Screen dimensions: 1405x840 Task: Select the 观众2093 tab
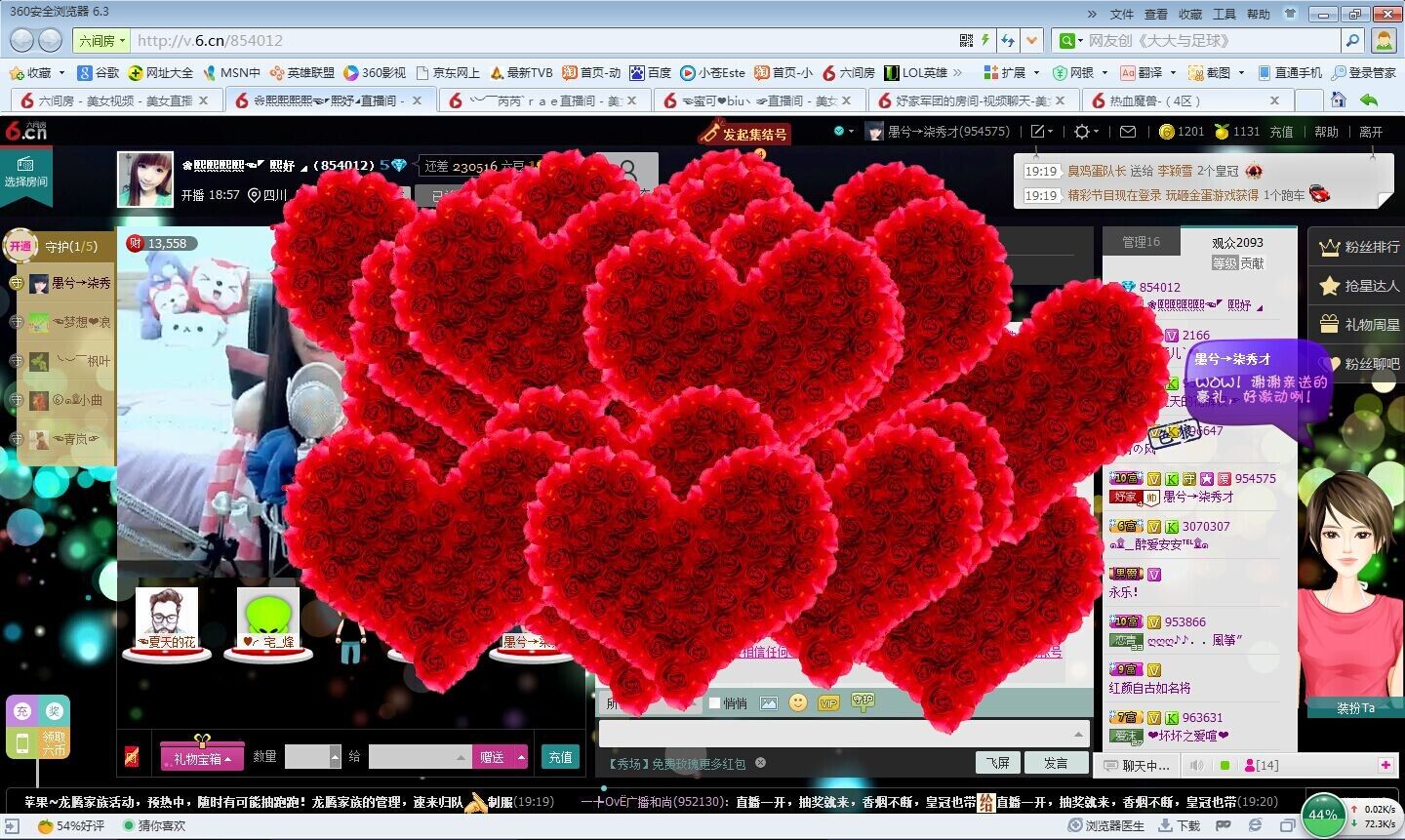pos(1237,242)
